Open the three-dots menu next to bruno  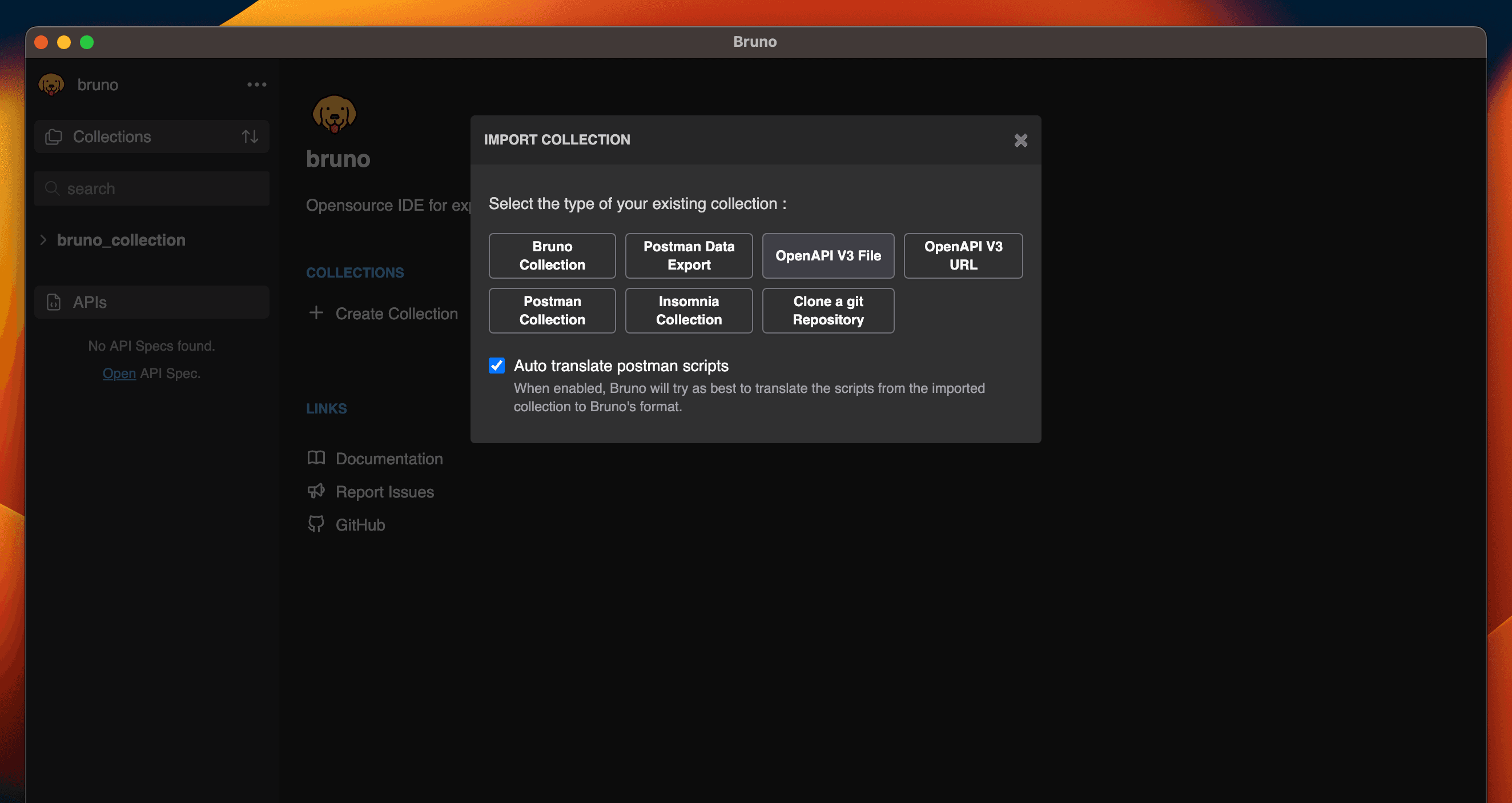click(256, 85)
